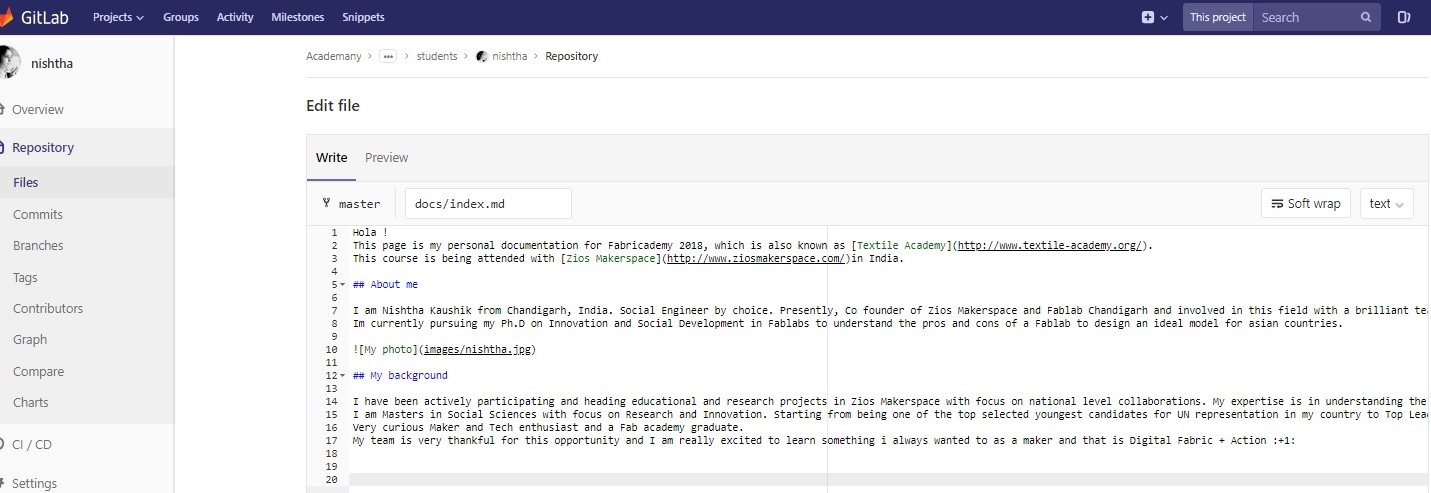
Task: Expand the breadcrumb ellipsis button
Action: click(x=388, y=56)
